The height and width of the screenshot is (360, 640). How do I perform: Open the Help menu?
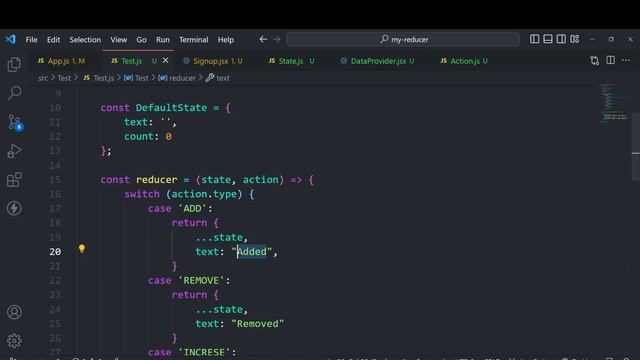226,40
